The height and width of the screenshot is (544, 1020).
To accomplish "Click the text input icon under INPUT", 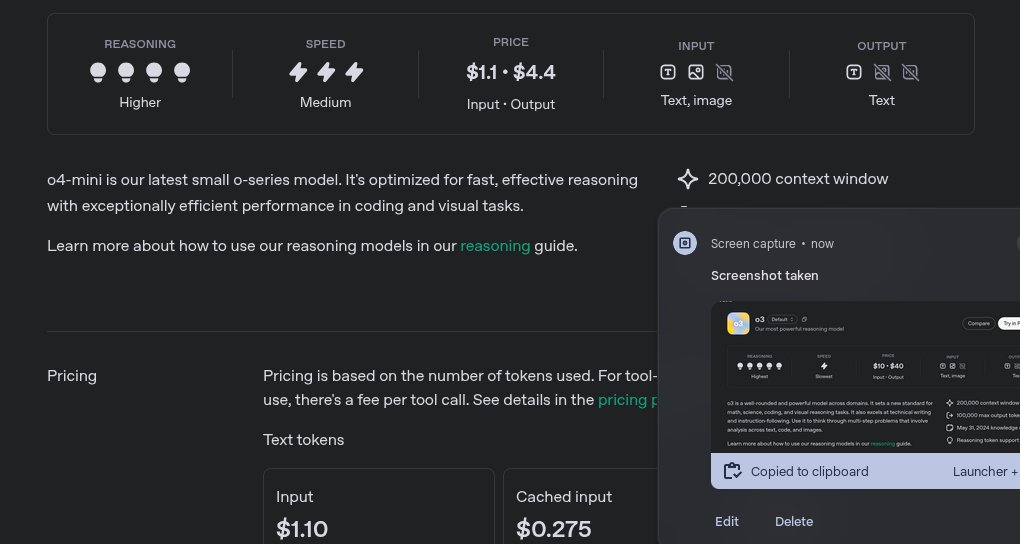I will coord(668,72).
